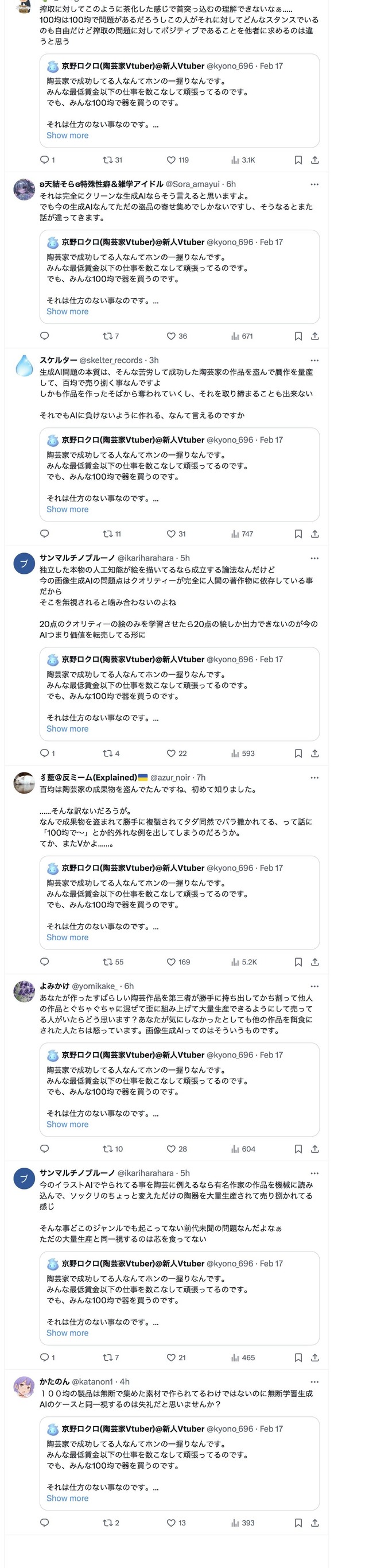This screenshot has height=1568, width=373.
Task: Open @ikariharahara profile from 20点 tweet
Action: (145, 558)
